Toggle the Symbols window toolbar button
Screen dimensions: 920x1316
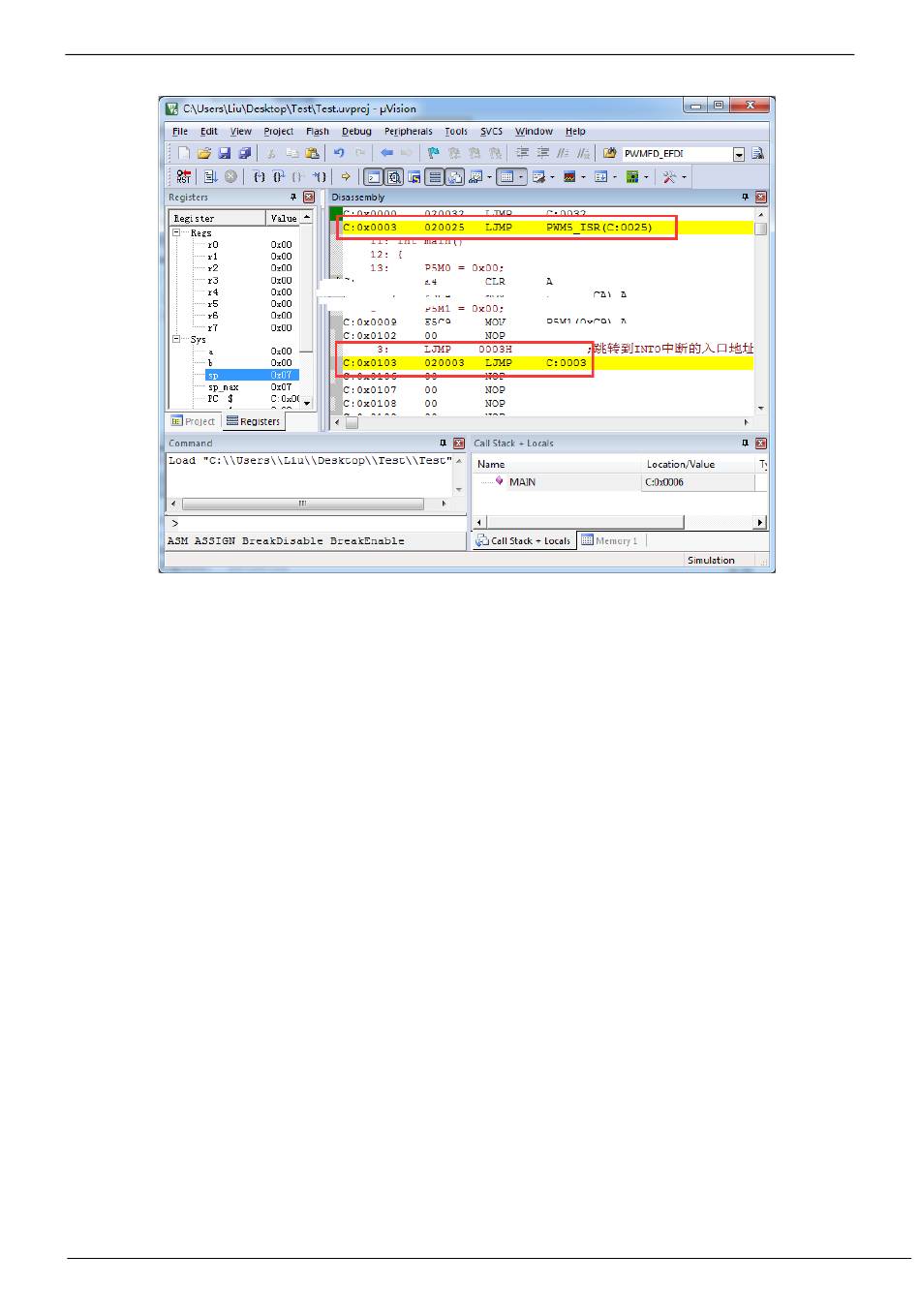pos(414,176)
